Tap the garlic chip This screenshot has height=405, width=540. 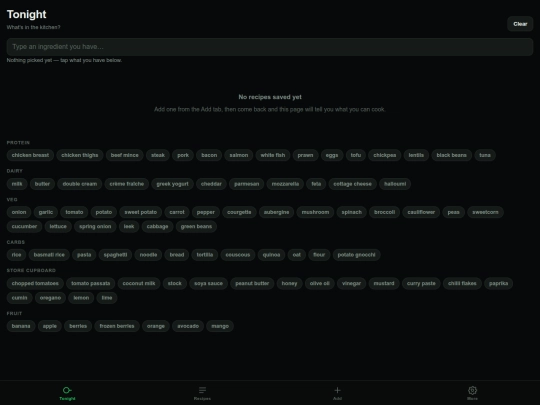point(46,212)
